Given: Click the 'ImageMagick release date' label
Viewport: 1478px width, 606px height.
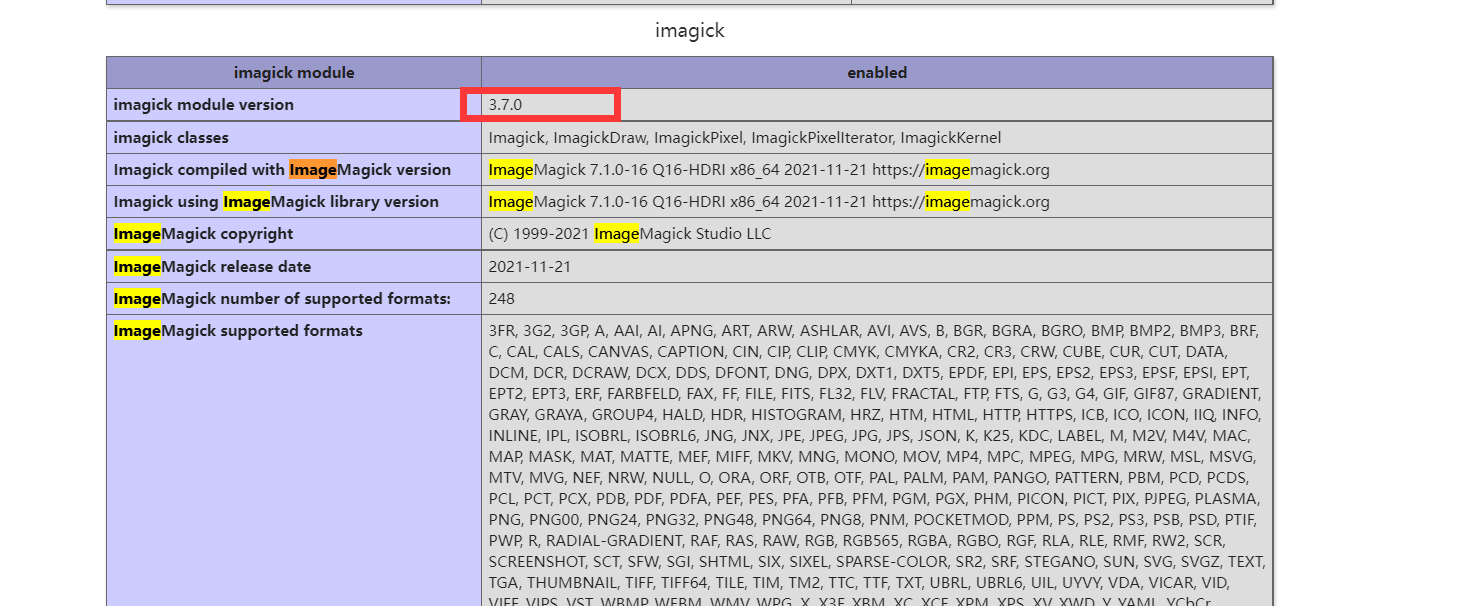Looking at the screenshot, I should 212,267.
